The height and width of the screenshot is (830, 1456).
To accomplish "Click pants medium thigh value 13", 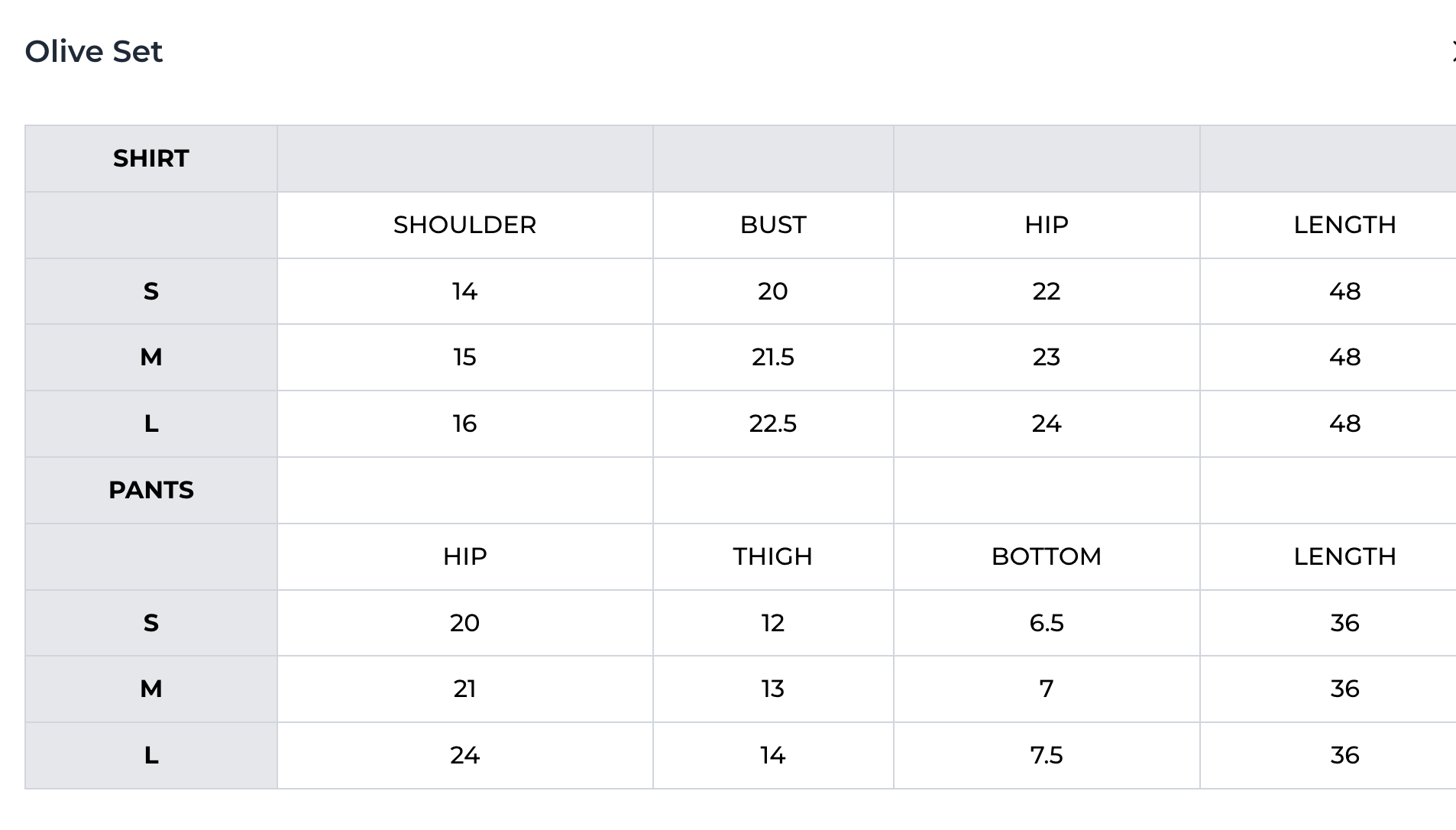I will coord(772,689).
